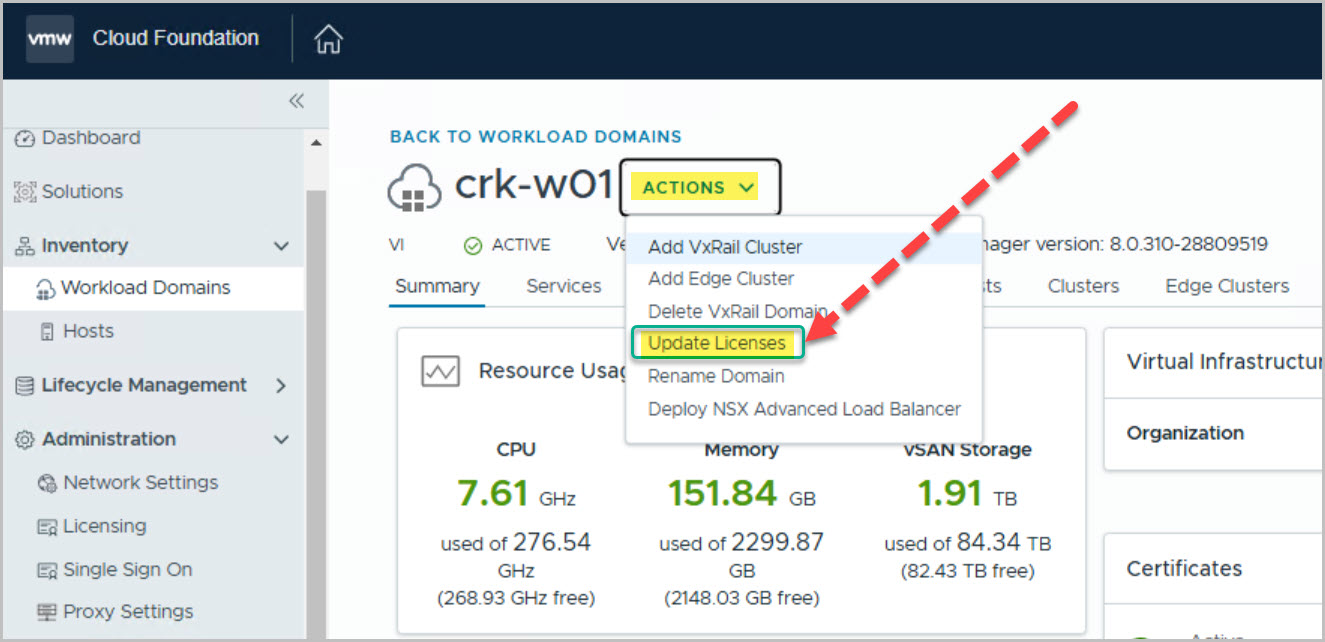
Task: Click the VMware vmw logo
Action: pyautogui.click(x=50, y=39)
